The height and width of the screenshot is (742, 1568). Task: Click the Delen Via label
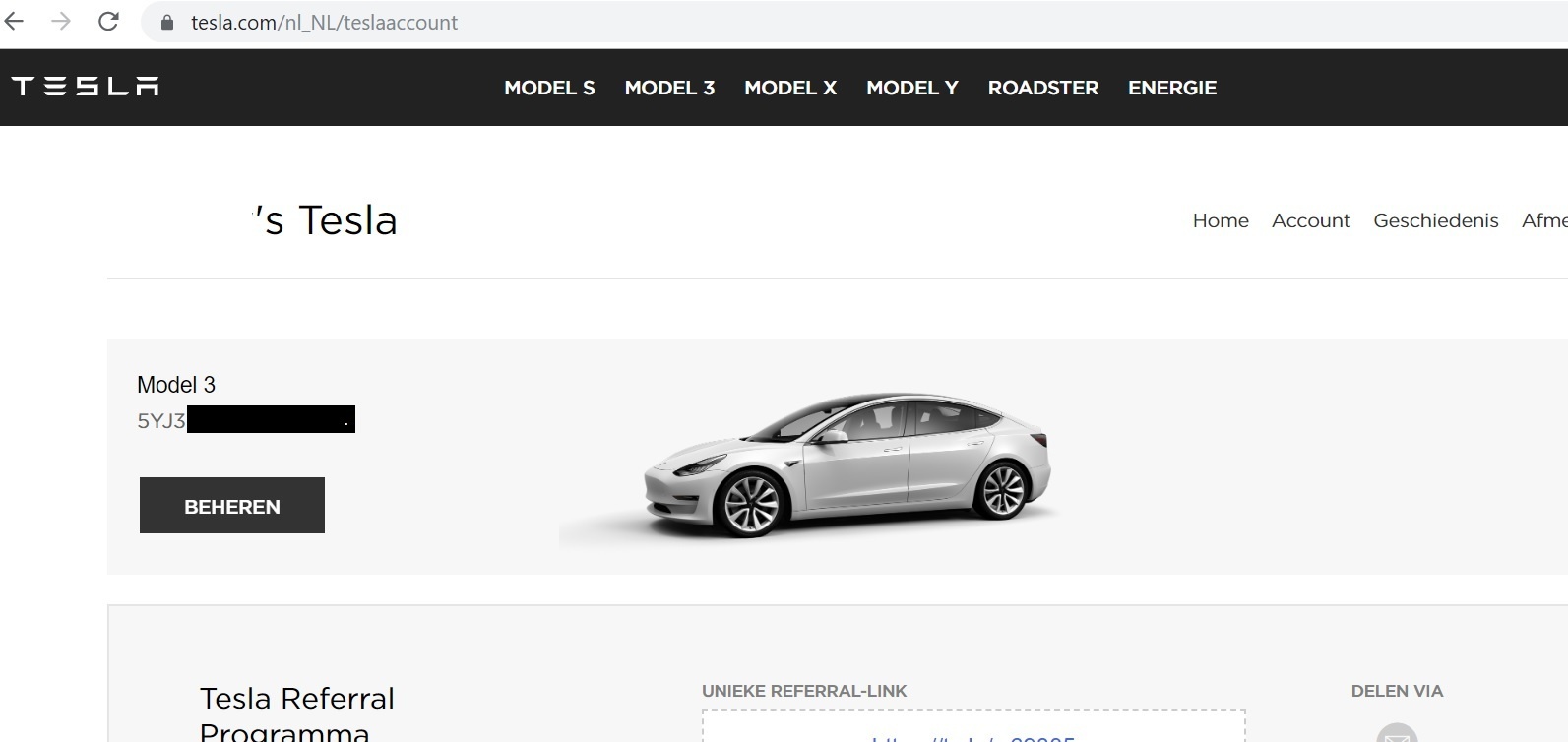1397,691
